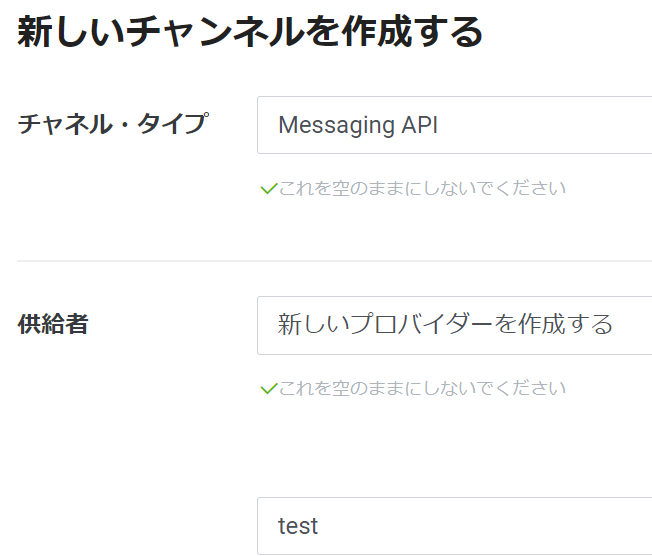Click validation hint text under provider dropdown
The width and height of the screenshot is (652, 556).
(x=422, y=388)
